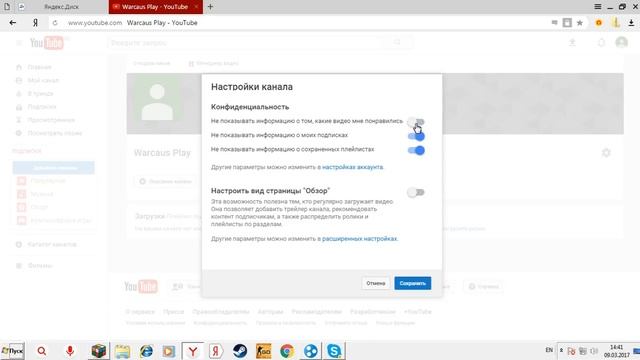This screenshot has height=360, width=640.
Task: Select the Warcaus Play - YouTube tab
Action: tap(154, 7)
